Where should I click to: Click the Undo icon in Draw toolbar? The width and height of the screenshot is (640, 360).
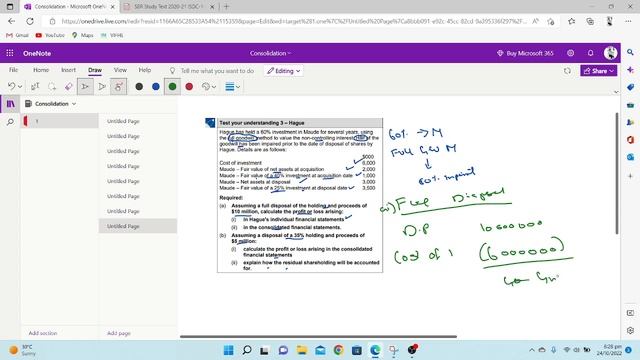tap(11, 86)
